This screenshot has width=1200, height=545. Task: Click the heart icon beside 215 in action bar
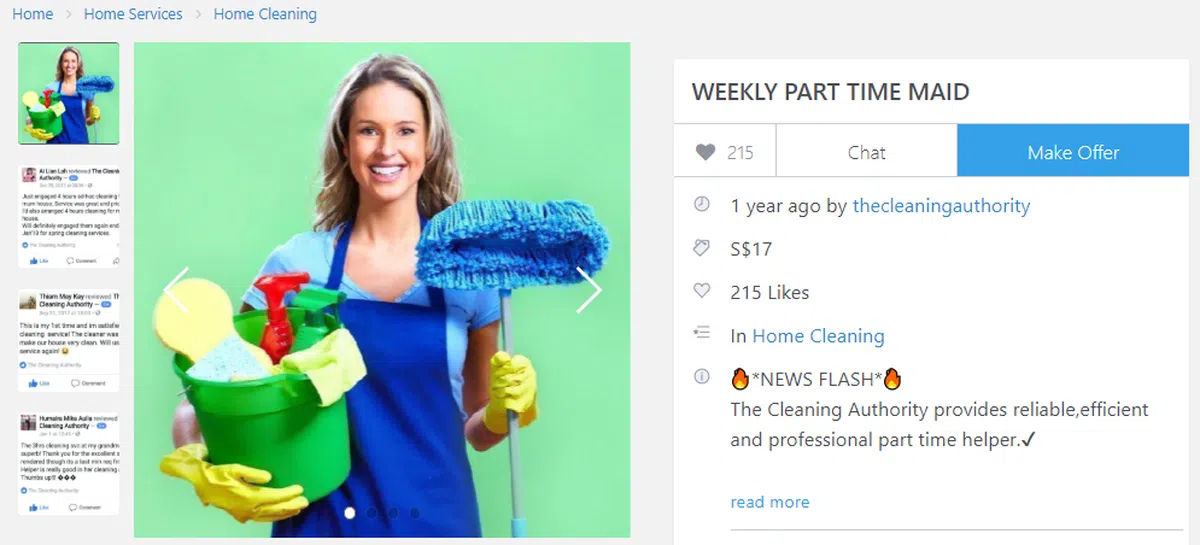click(x=706, y=152)
